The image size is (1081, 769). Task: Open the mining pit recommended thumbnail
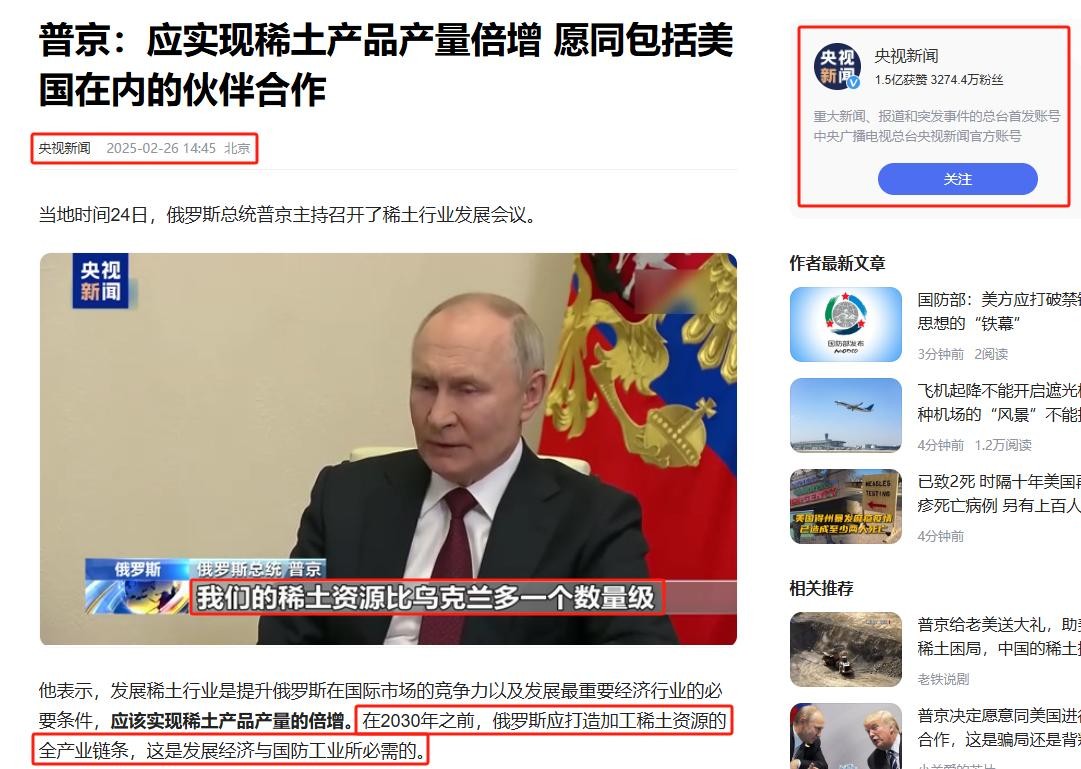[846, 649]
